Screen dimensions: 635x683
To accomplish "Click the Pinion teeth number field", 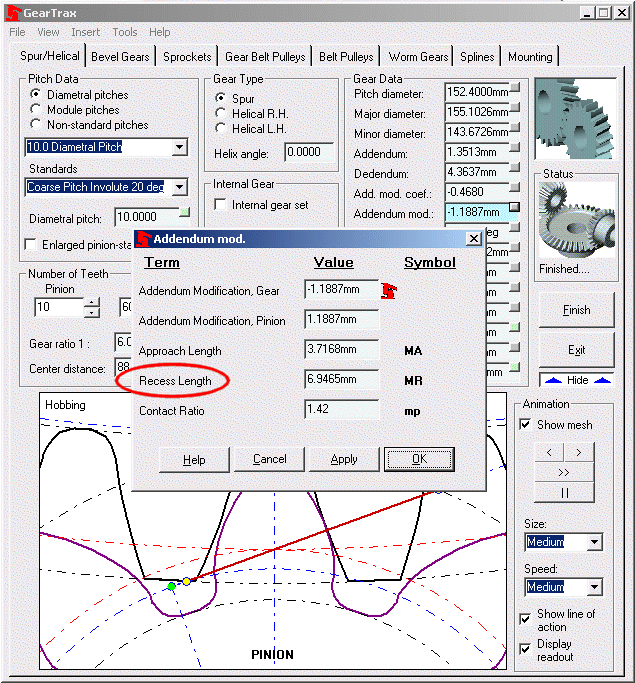I will pyautogui.click(x=59, y=308).
